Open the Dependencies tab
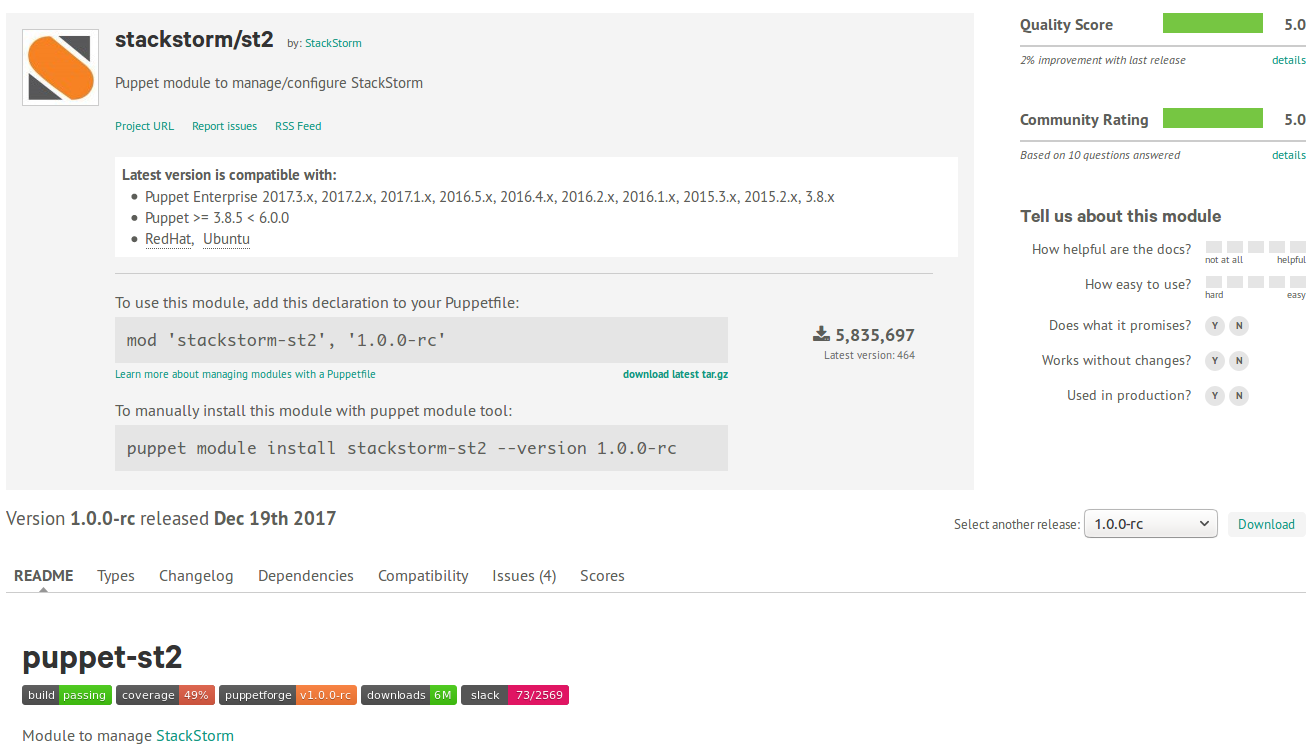This screenshot has width=1312, height=756. (306, 576)
